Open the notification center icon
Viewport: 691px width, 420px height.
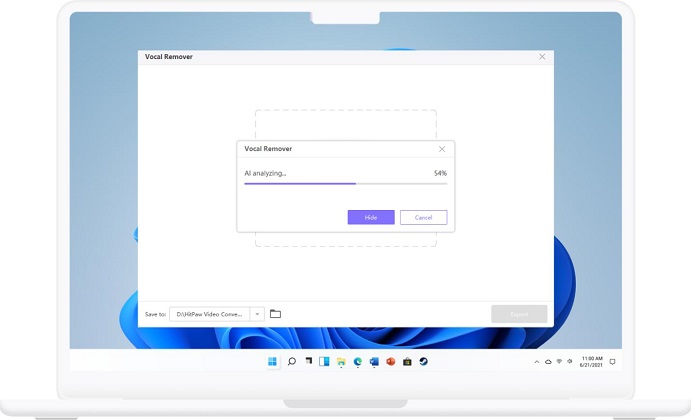[x=612, y=362]
